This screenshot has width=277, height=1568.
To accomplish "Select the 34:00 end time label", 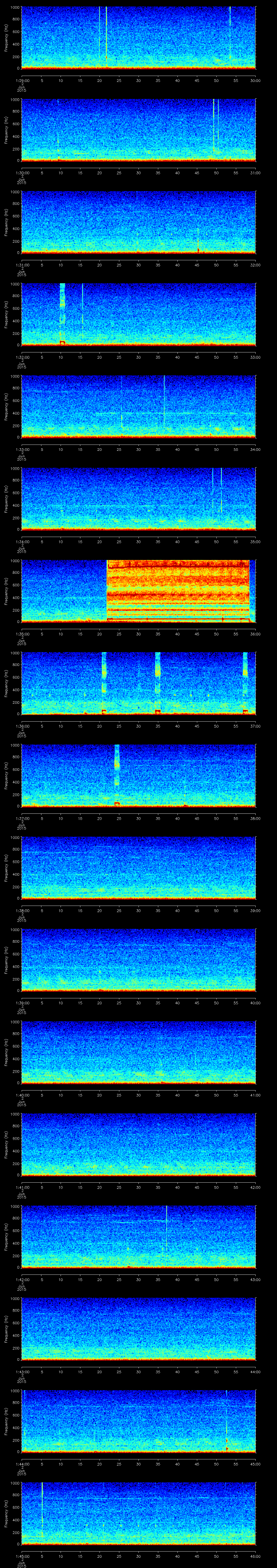I will (x=255, y=449).
